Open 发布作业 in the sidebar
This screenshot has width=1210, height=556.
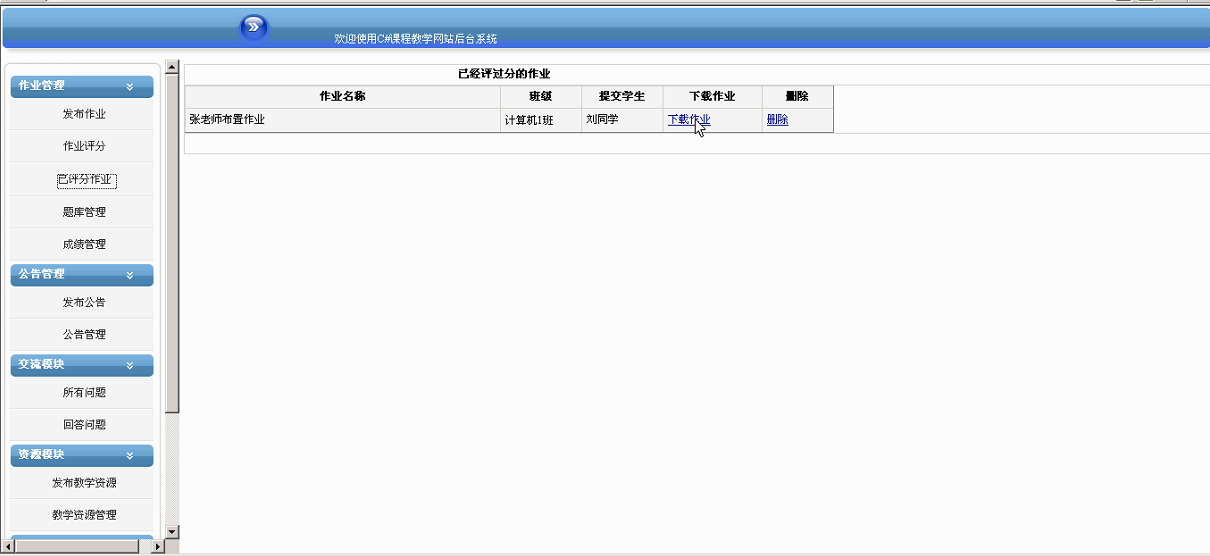pyautogui.click(x=84, y=114)
